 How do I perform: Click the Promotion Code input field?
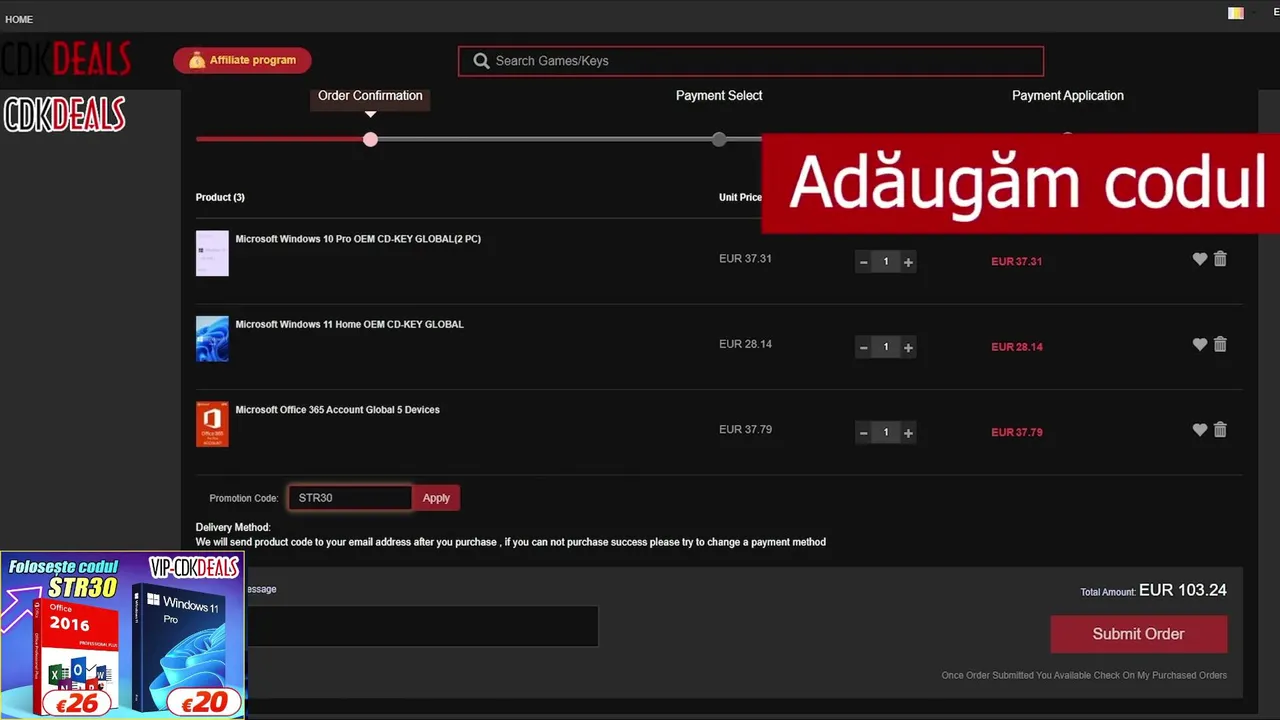pos(349,498)
